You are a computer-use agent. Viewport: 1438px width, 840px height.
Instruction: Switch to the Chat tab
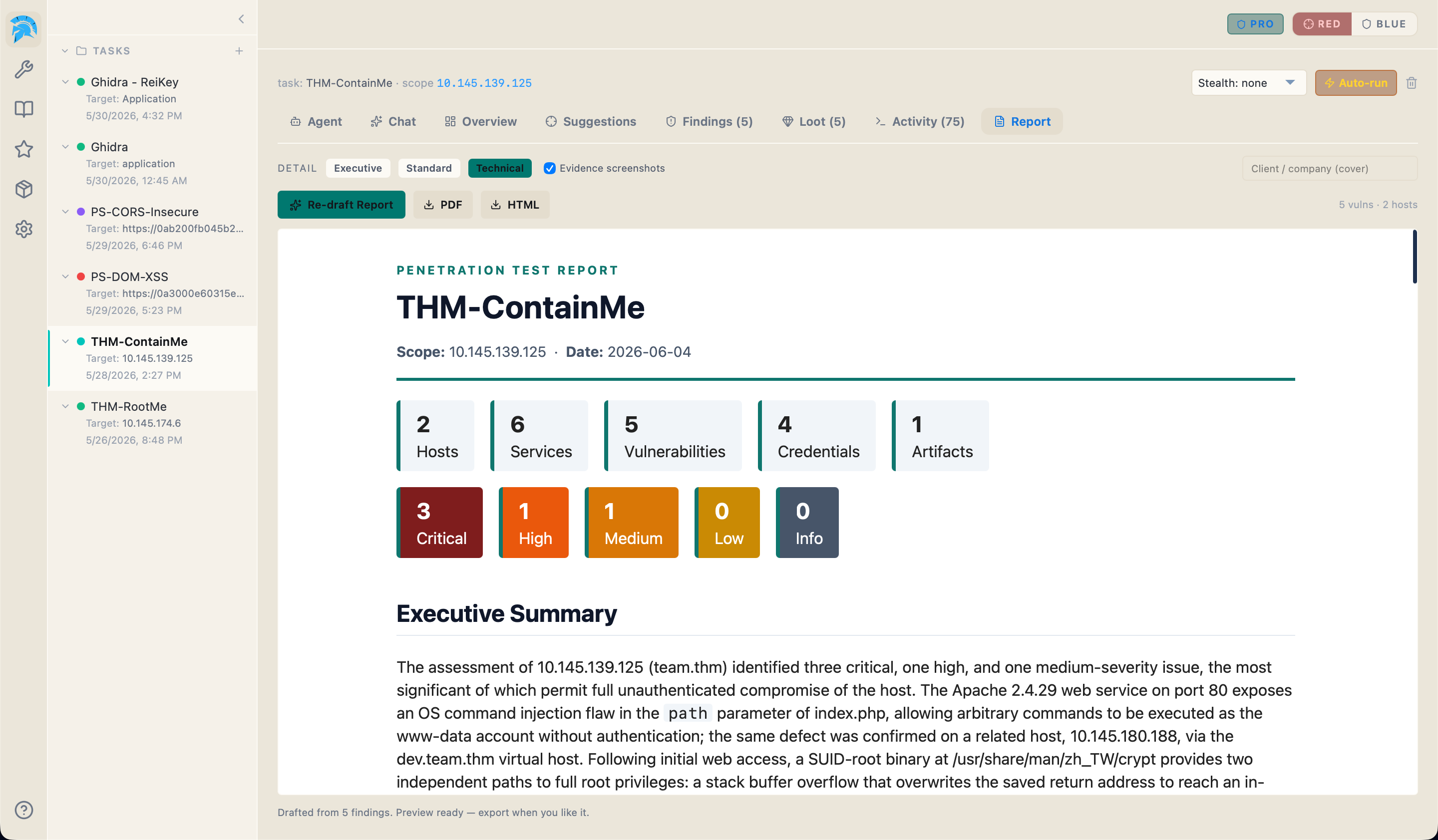pos(393,121)
